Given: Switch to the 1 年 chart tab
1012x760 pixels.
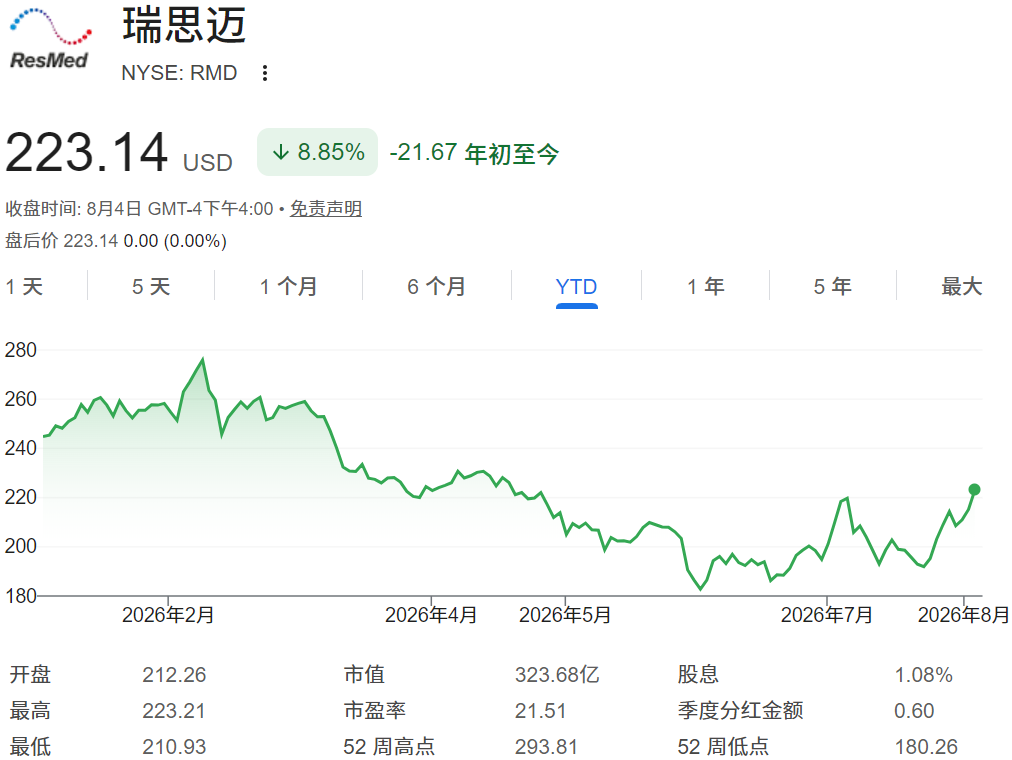Looking at the screenshot, I should (705, 286).
